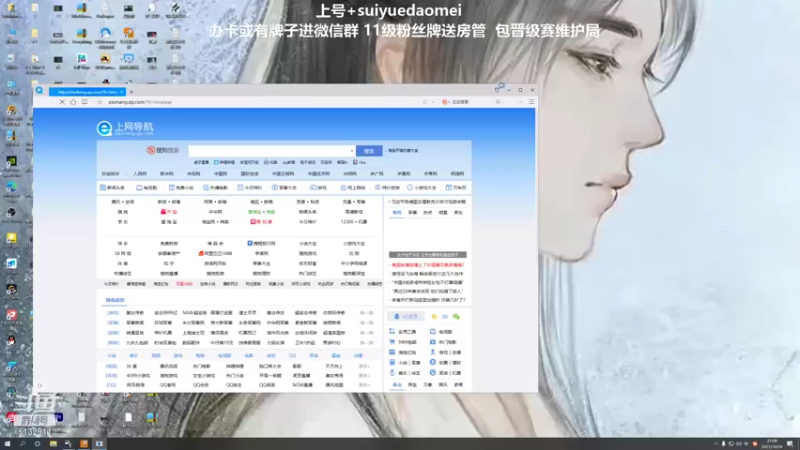Image resolution: width=800 pixels, height=450 pixels.
Task: Bookmark page with the star icon
Action: (x=99, y=102)
